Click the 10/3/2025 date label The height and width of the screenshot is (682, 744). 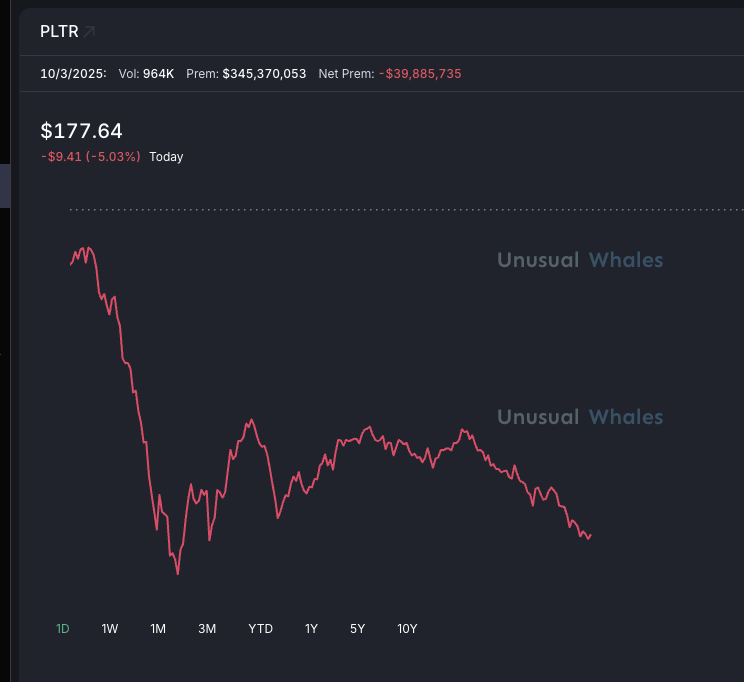pyautogui.click(x=73, y=74)
